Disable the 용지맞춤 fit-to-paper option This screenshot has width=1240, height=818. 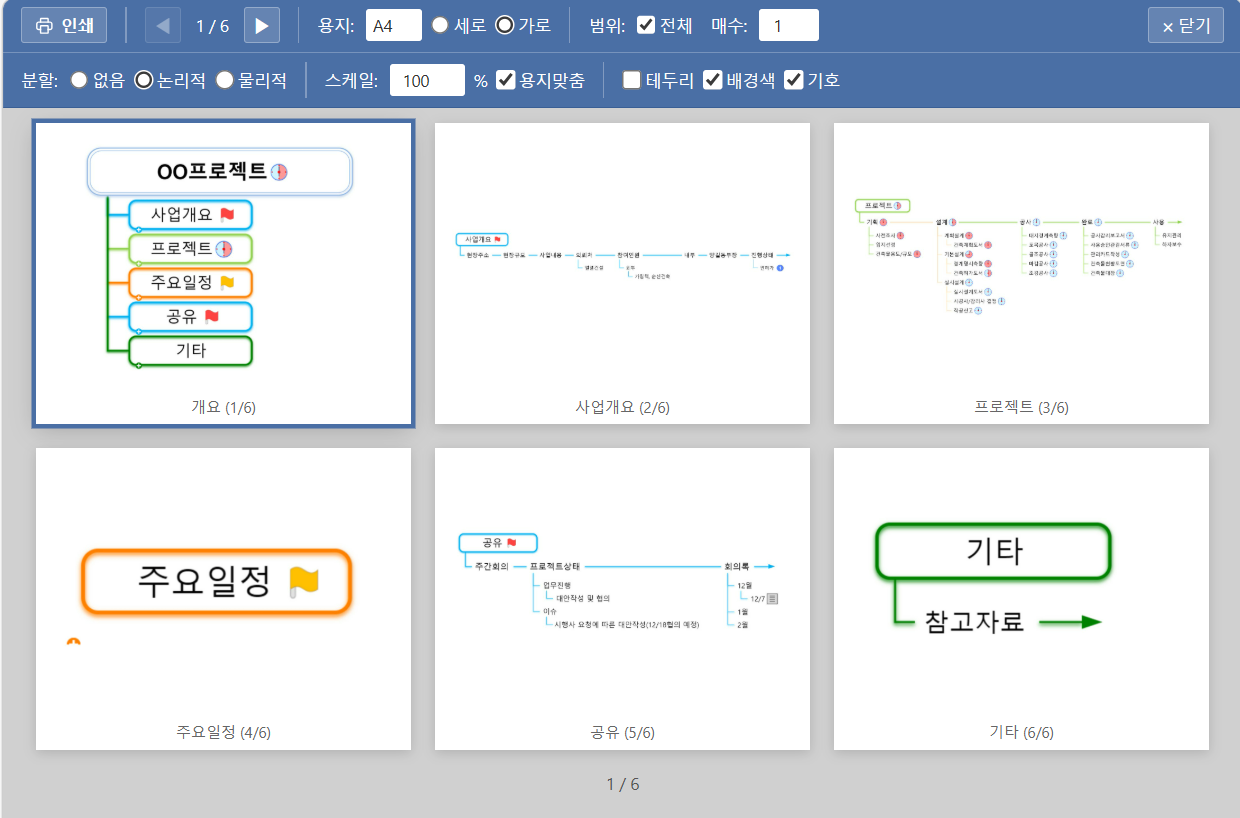pyautogui.click(x=505, y=80)
